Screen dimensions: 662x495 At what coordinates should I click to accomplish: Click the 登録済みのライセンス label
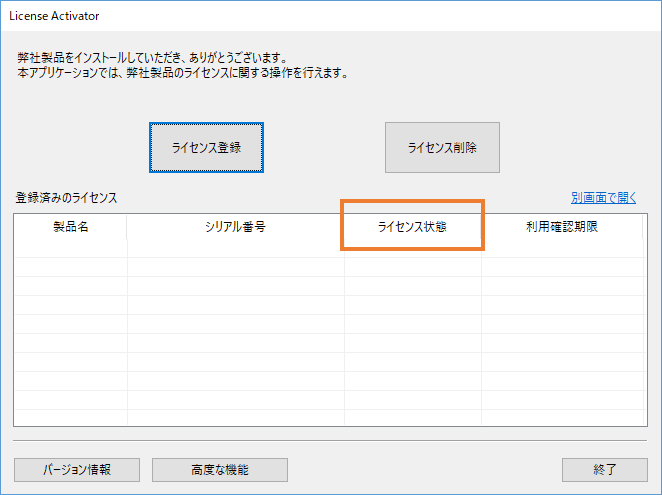point(66,198)
